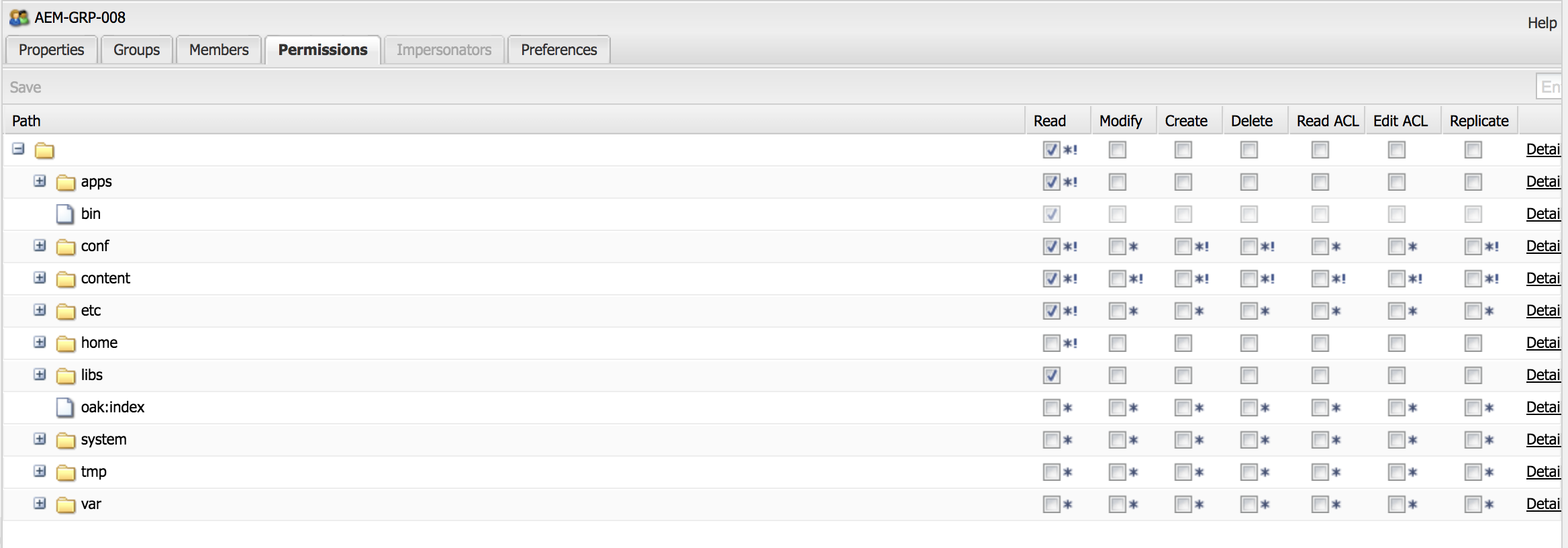
Task: Click the var folder icon
Action: tap(66, 504)
